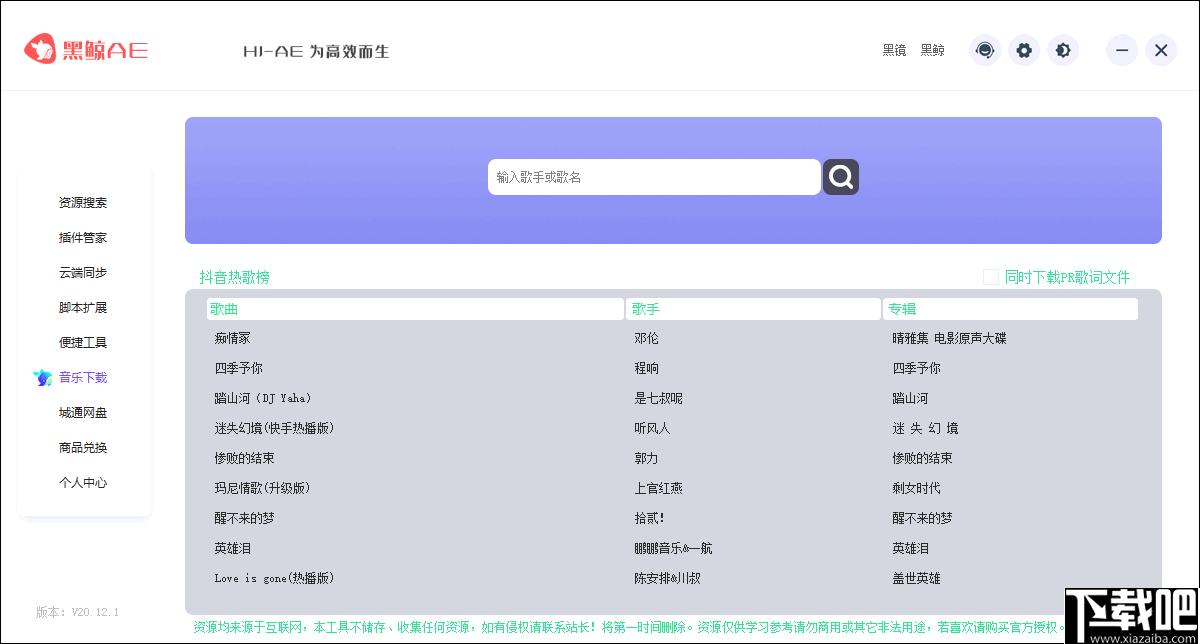This screenshot has height=644, width=1200.
Task: Select song 英雄泪 from the hot list
Action: pyautogui.click(x=232, y=548)
